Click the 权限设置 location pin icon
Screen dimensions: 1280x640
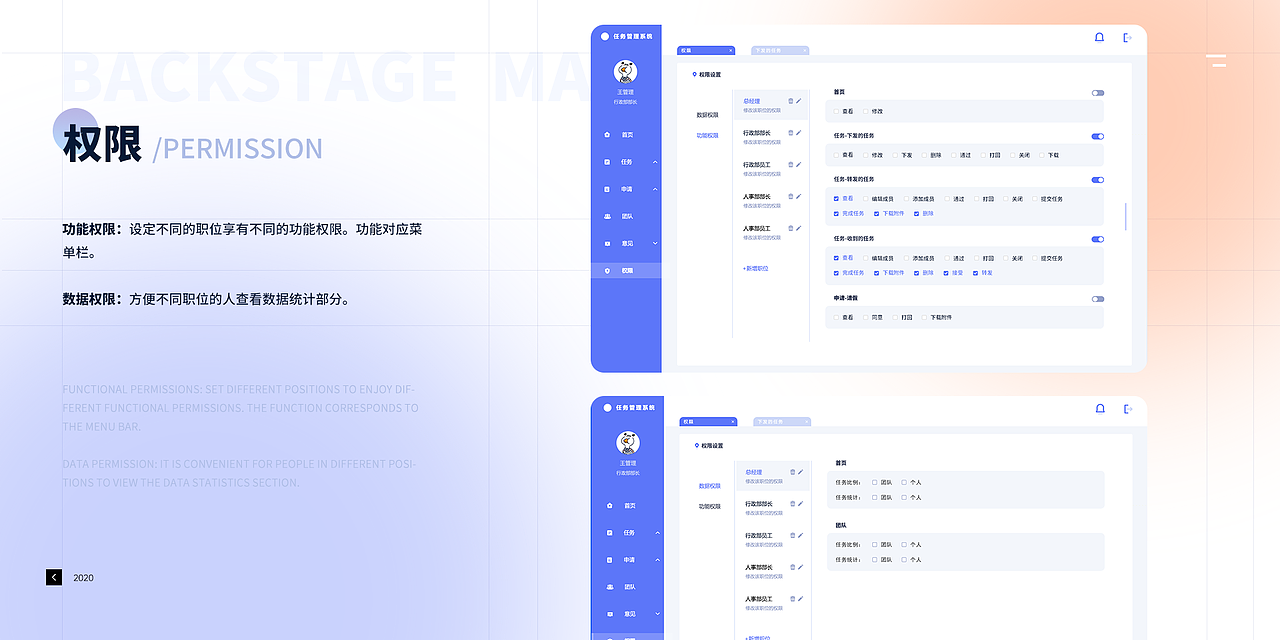coord(693,74)
